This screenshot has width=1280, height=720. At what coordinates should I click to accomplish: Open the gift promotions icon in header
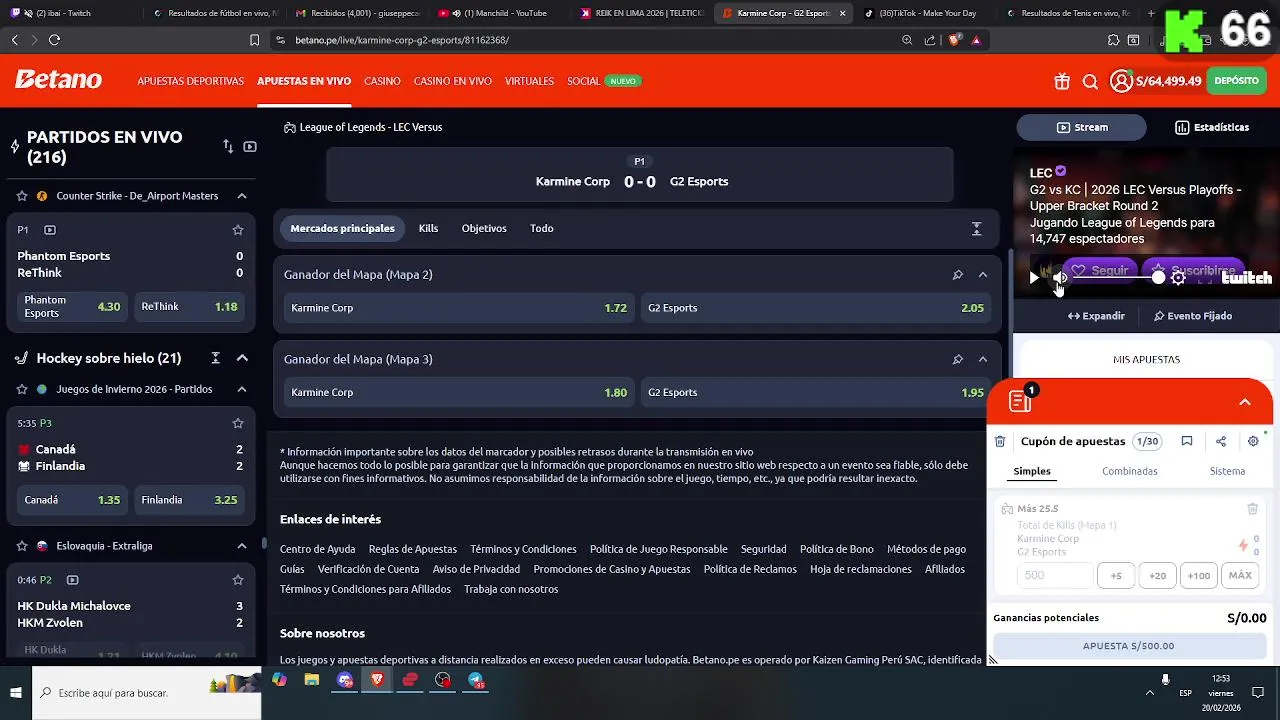(x=1062, y=81)
